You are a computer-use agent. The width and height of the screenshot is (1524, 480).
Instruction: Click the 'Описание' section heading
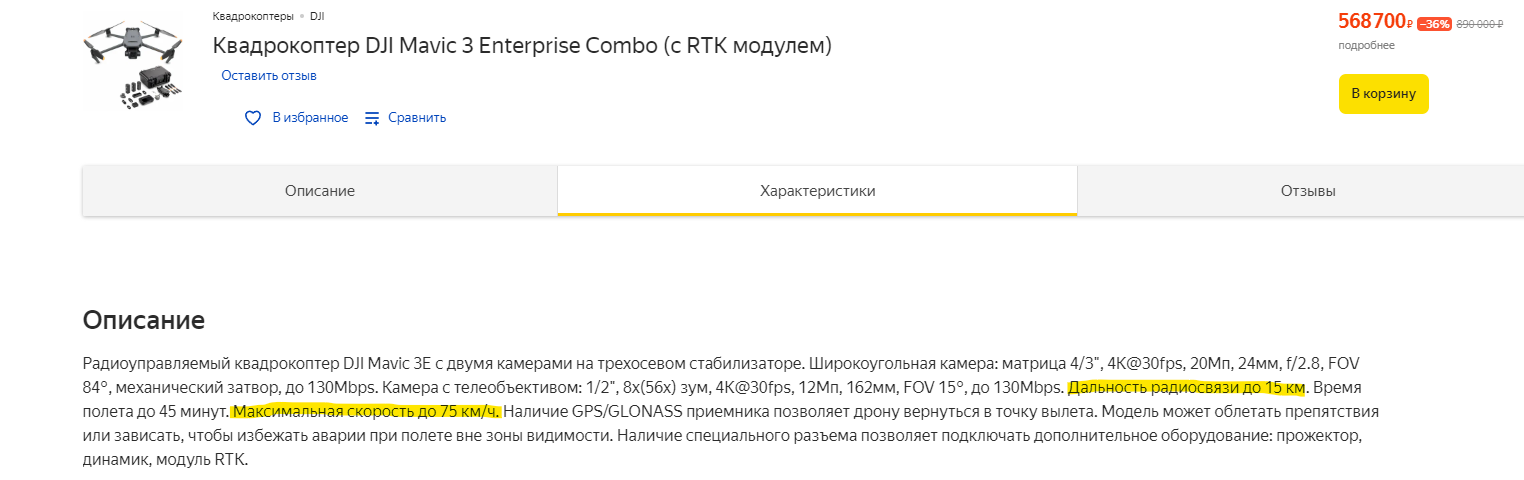coord(144,321)
